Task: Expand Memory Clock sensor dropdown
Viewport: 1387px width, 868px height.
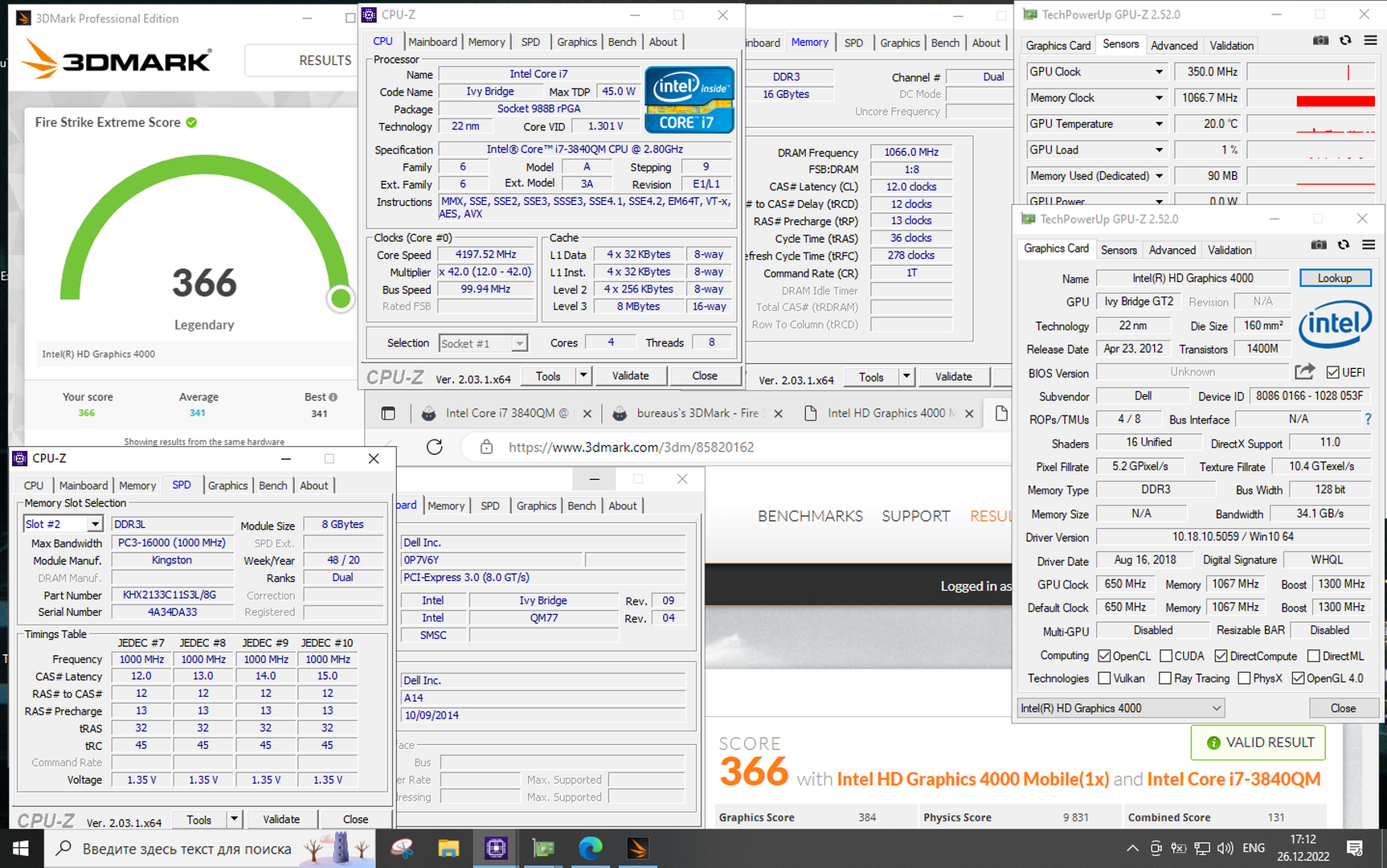Action: click(x=1159, y=98)
